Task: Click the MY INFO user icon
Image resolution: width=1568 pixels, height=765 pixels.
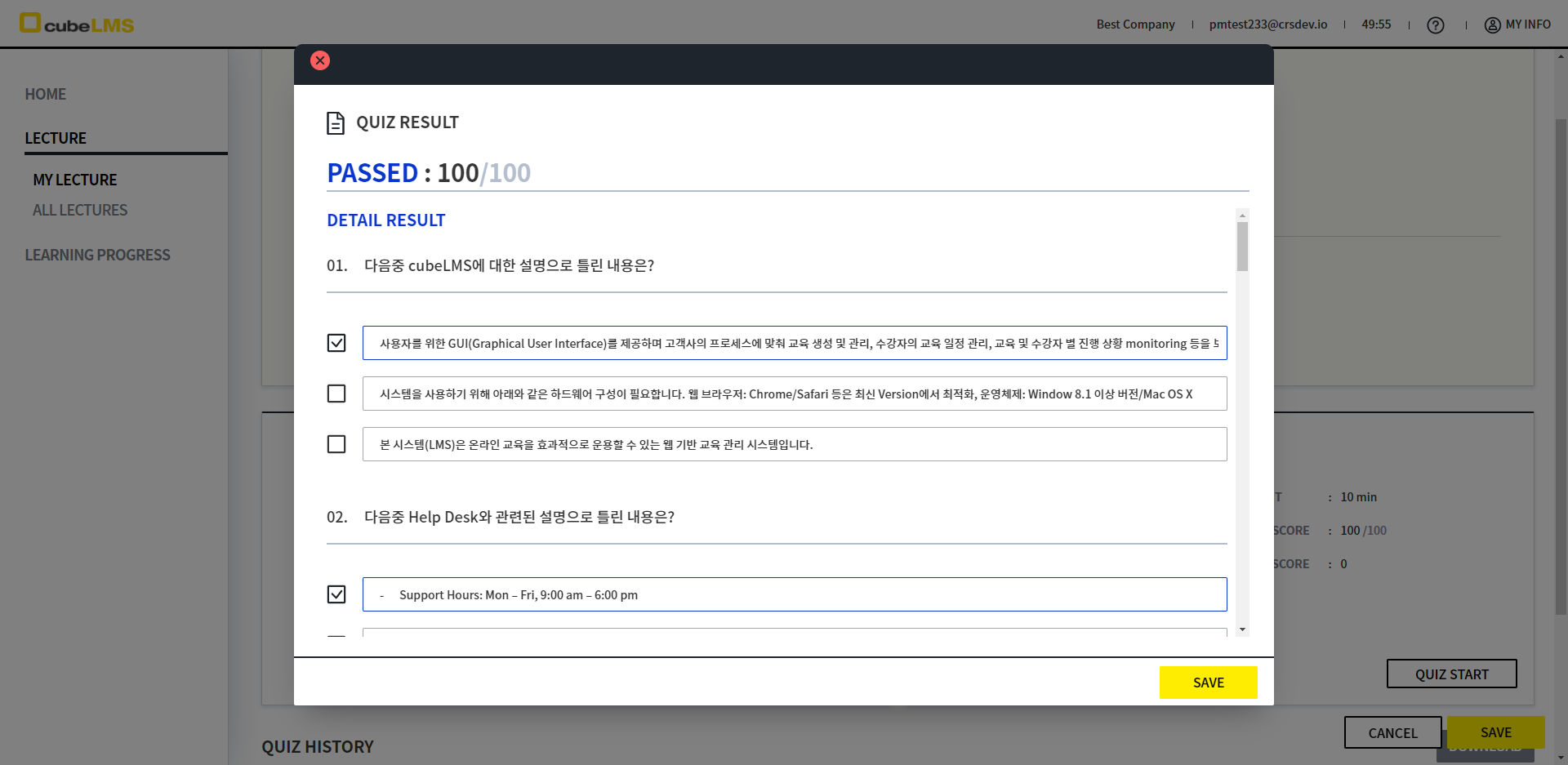Action: click(x=1492, y=24)
